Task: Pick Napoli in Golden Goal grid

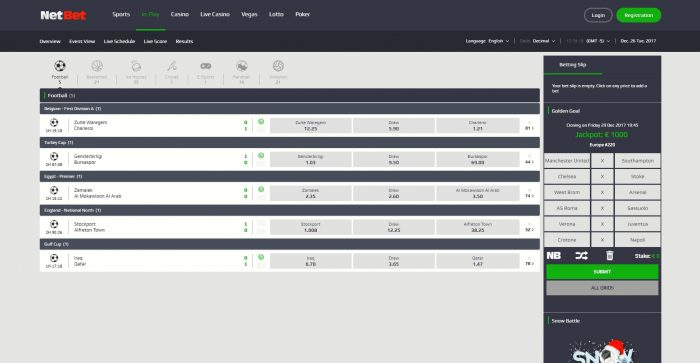Action: [638, 240]
